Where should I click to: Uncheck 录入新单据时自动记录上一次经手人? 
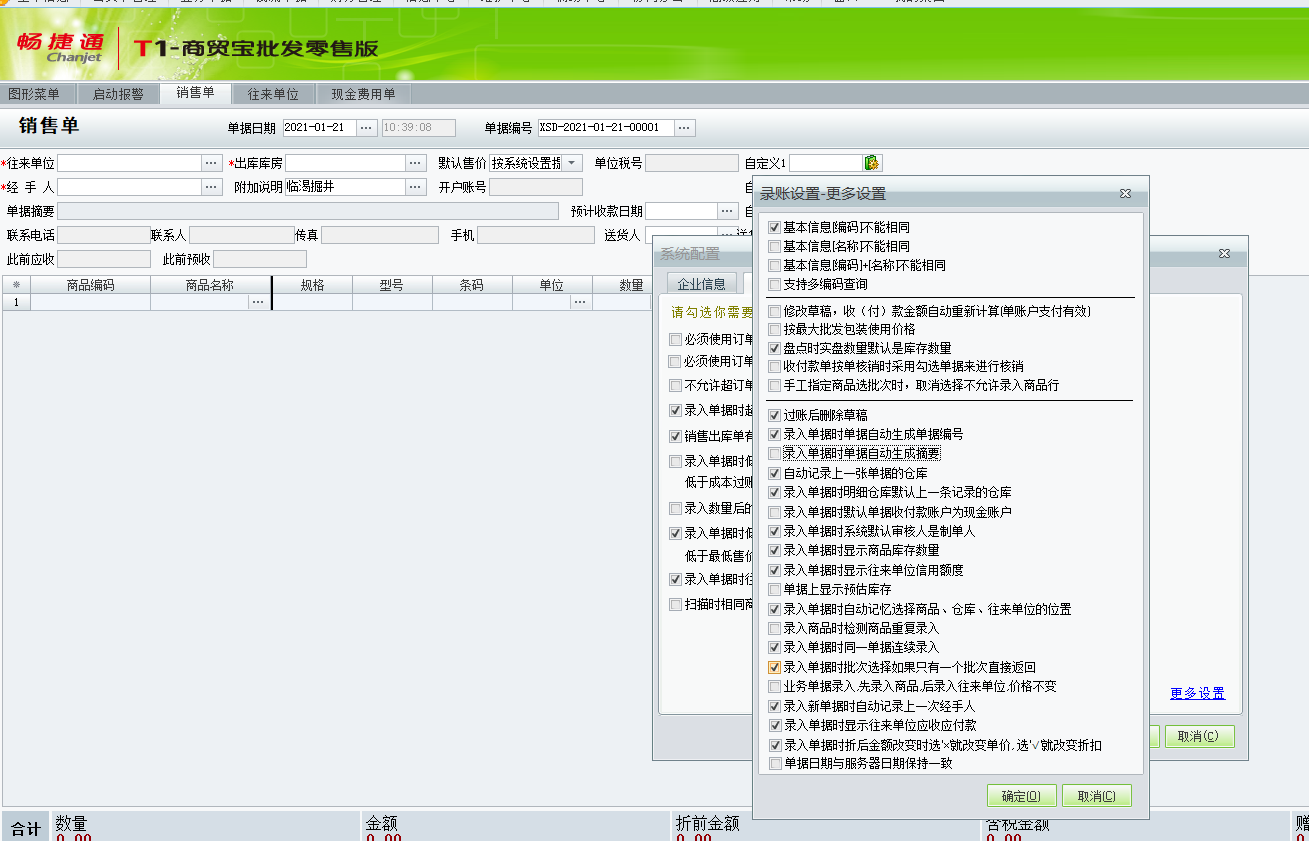tap(774, 706)
